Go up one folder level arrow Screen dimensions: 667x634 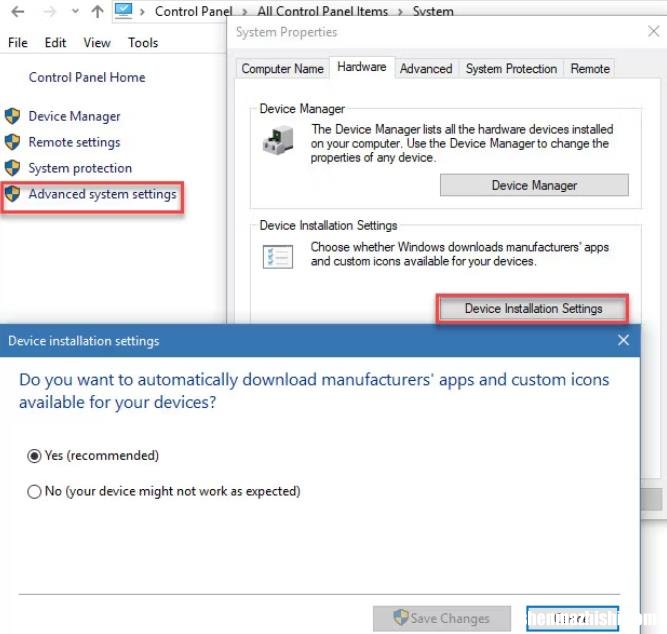tap(97, 11)
